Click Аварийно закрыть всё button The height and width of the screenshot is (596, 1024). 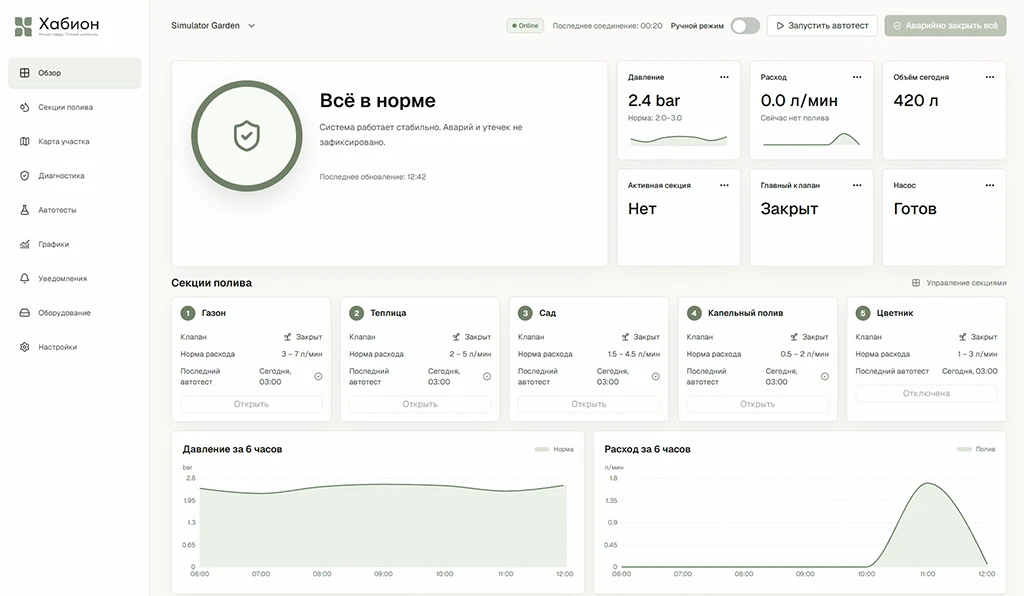945,26
